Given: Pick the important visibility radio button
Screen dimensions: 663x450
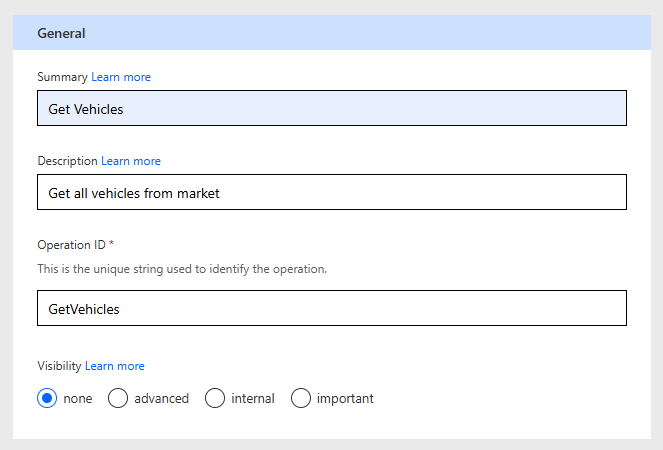Looking at the screenshot, I should pos(301,398).
